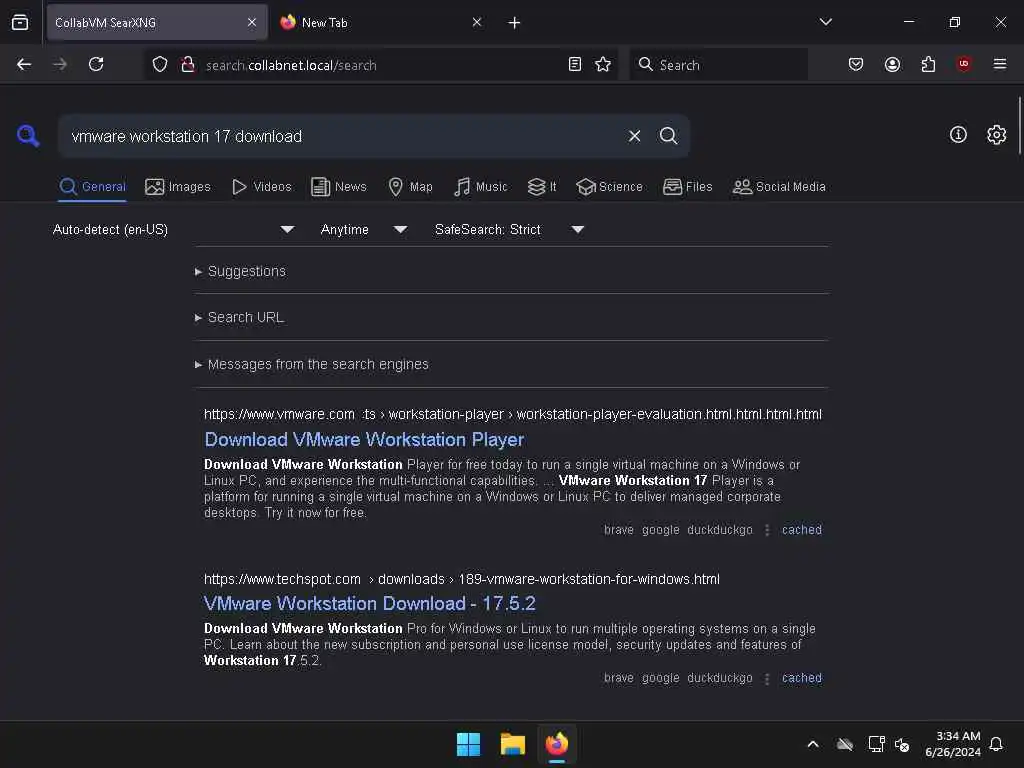Open notifications bell icon
Viewport: 1024px width, 768px height.
tap(996, 744)
